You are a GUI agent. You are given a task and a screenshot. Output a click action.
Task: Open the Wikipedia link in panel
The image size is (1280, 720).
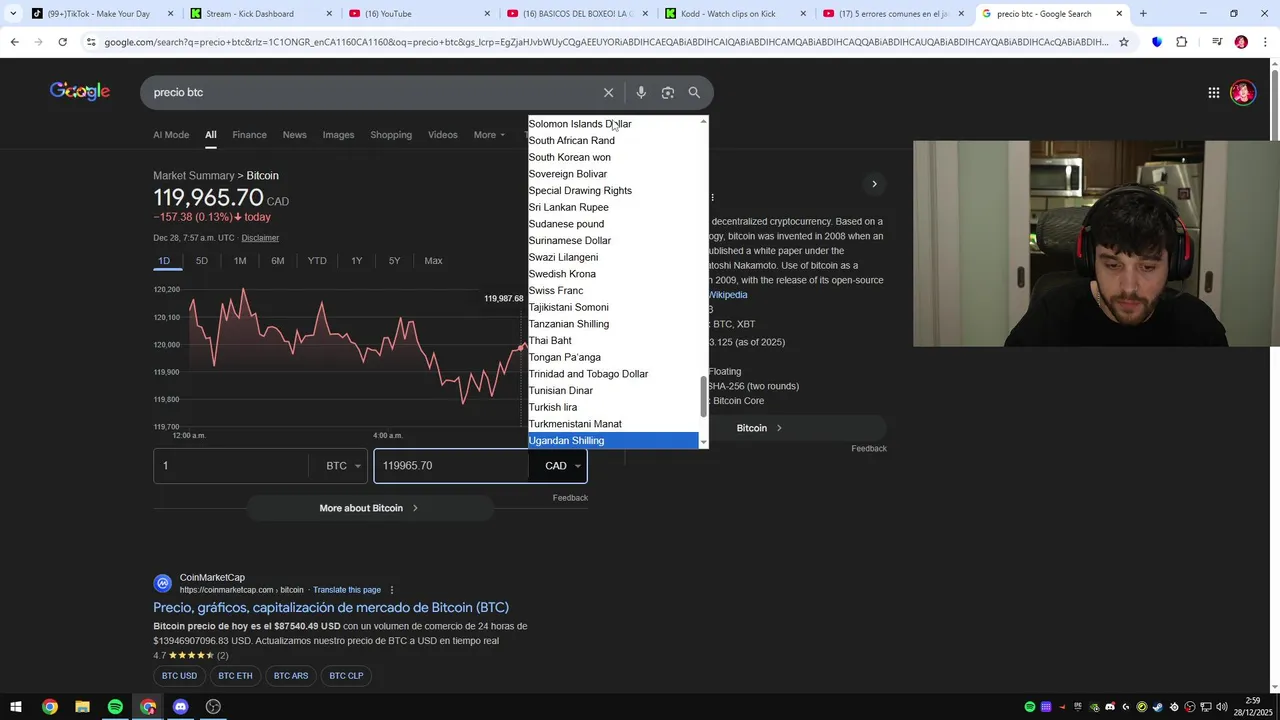[728, 295]
